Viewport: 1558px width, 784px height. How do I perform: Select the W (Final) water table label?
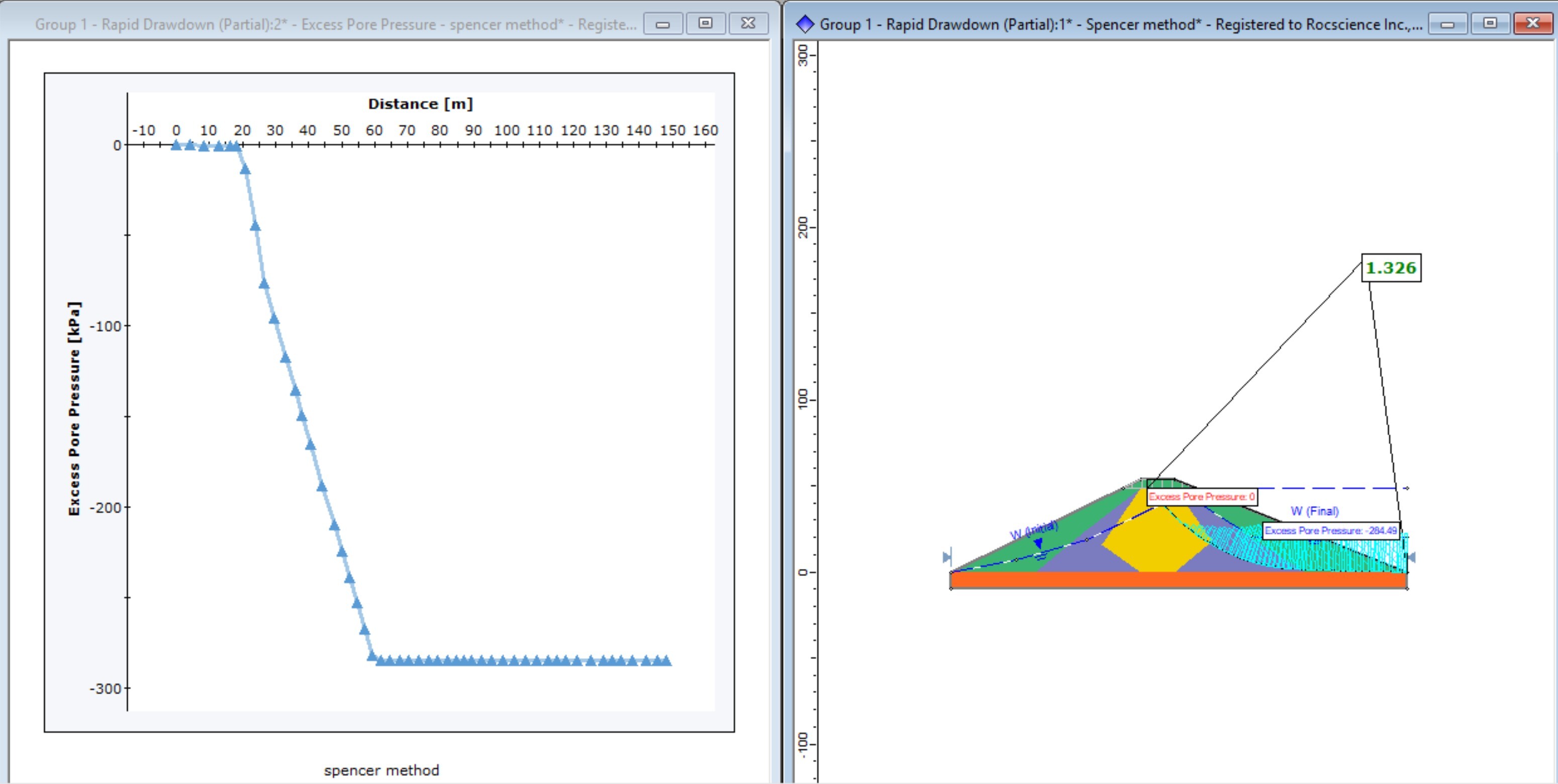(x=1313, y=511)
